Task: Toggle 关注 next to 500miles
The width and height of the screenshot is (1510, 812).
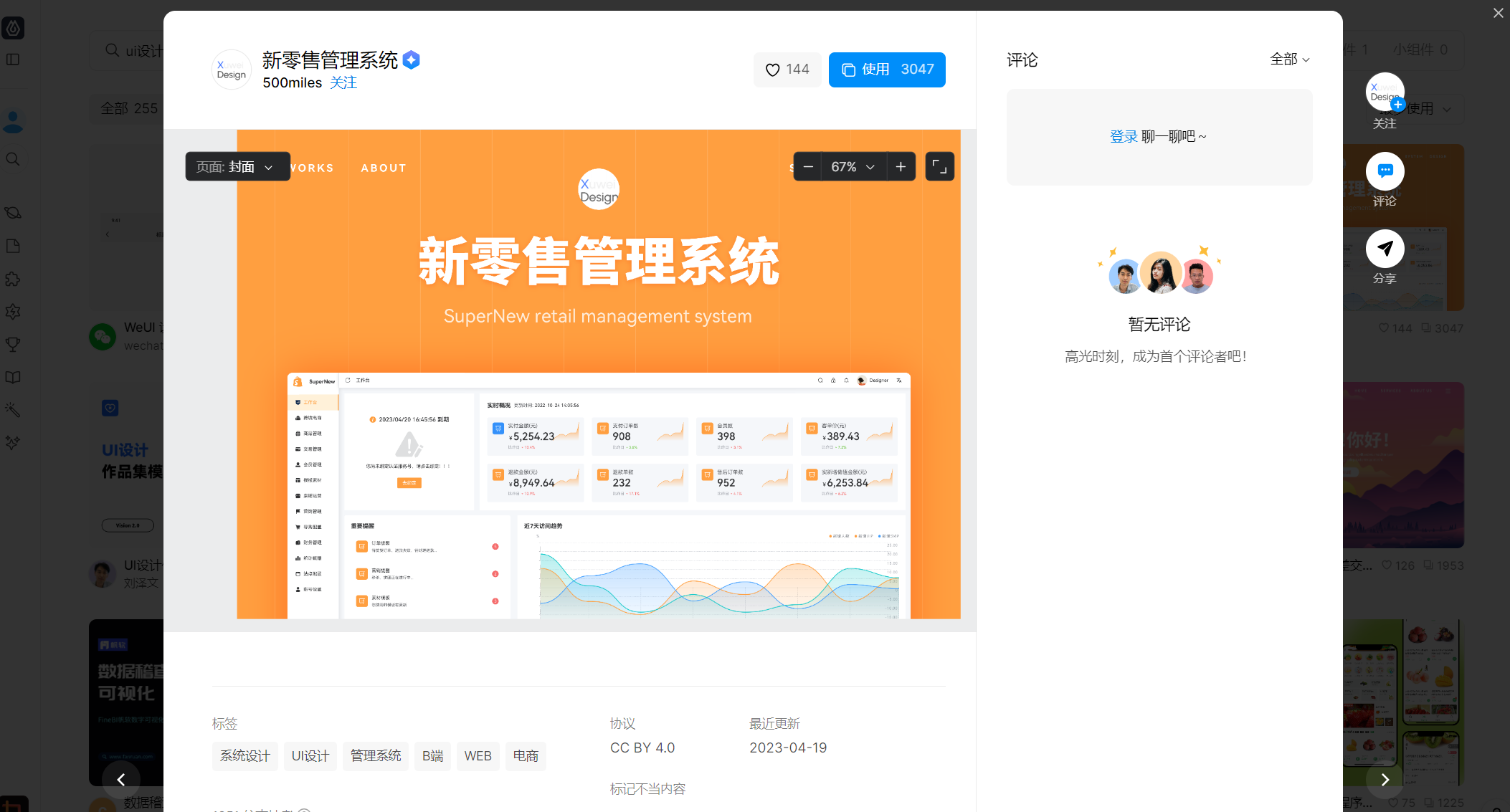Action: 343,82
